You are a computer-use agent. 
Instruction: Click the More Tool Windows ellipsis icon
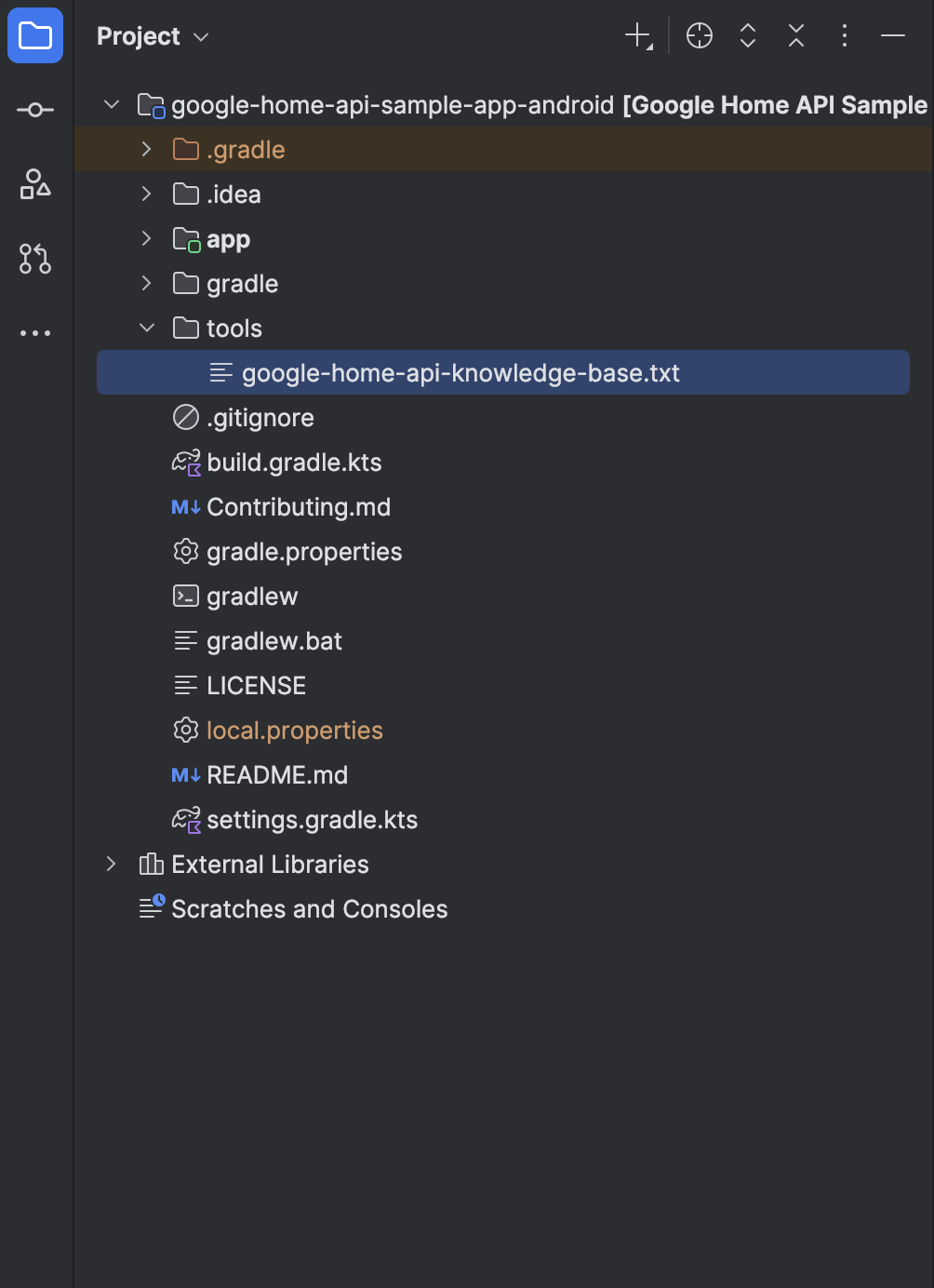point(34,332)
